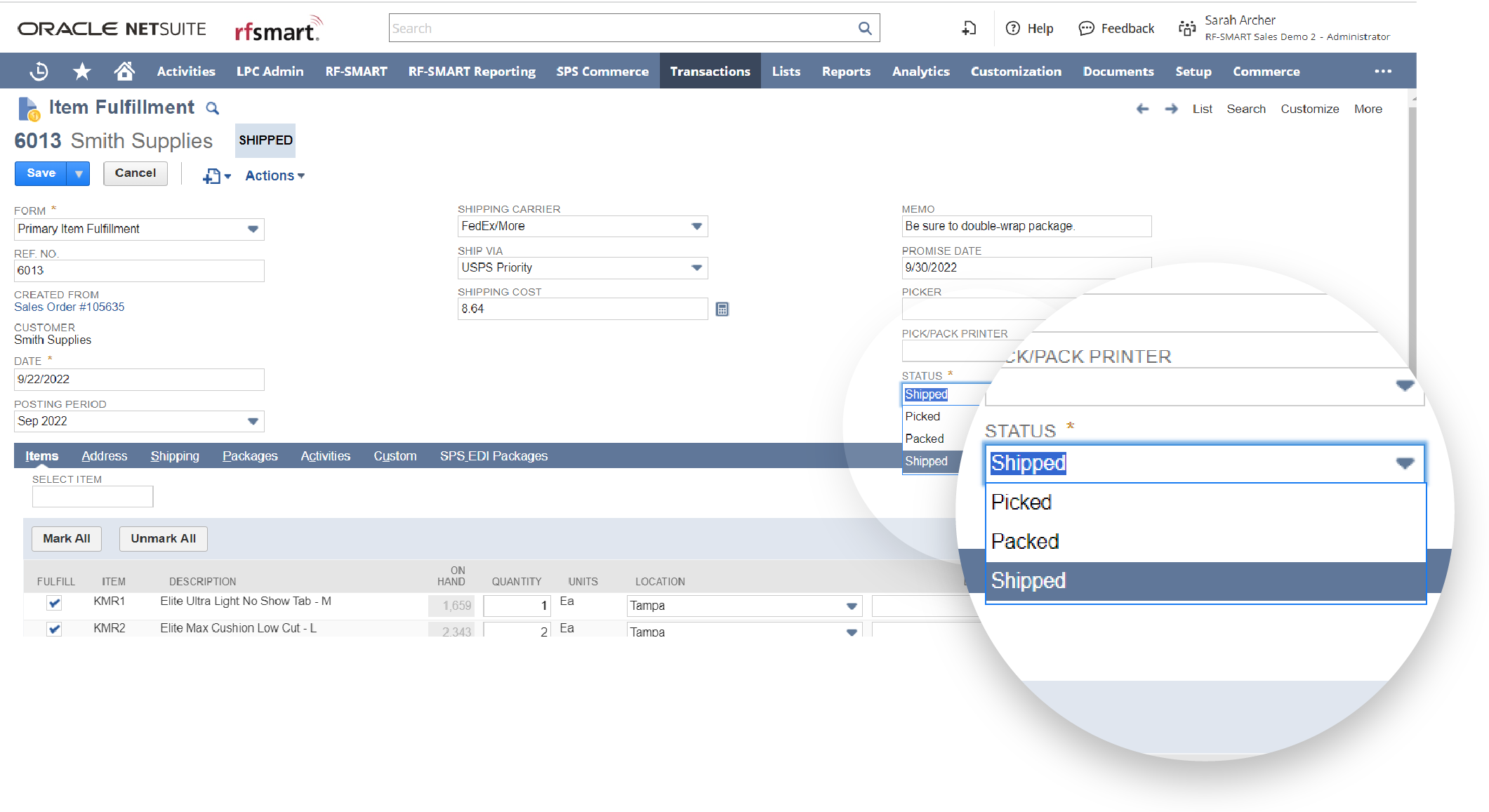
Task: Open Sales Order #105635 link
Action: click(68, 307)
